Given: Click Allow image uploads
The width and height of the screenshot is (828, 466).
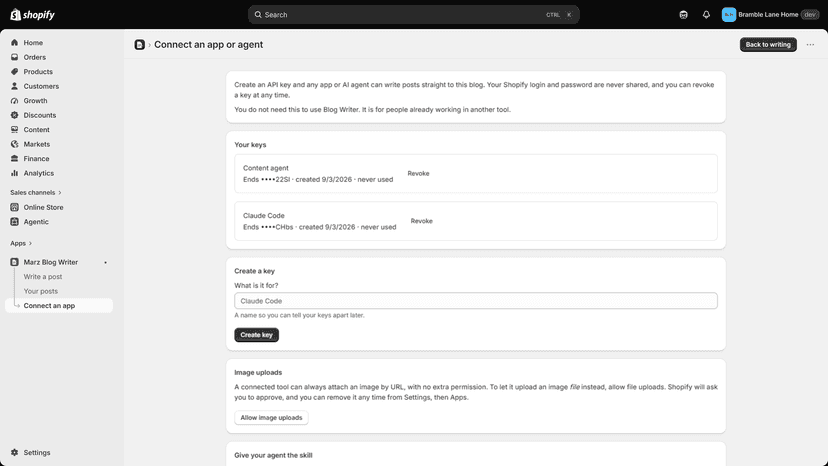Looking at the screenshot, I should point(271,417).
